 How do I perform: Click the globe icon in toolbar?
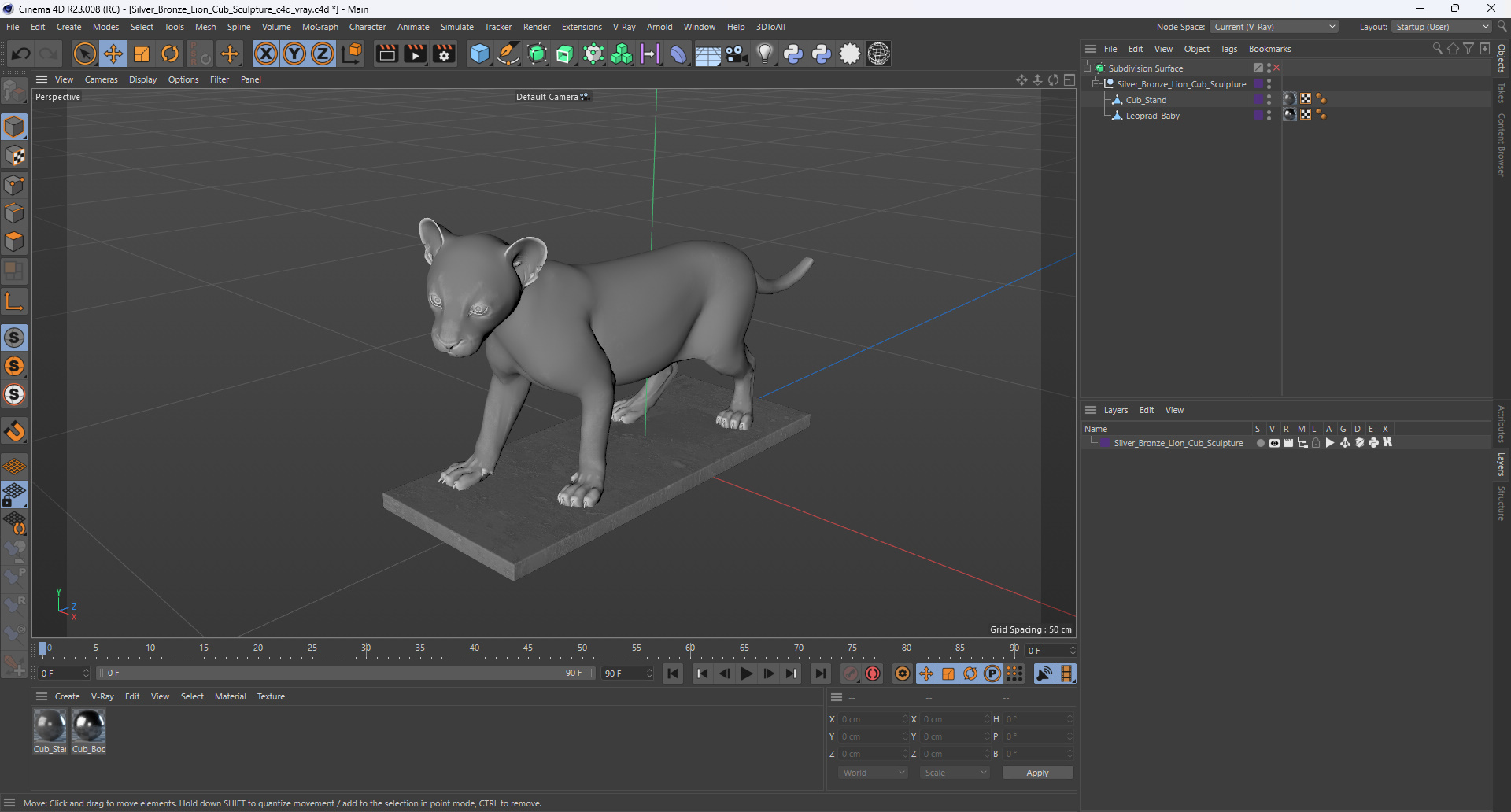tap(878, 54)
